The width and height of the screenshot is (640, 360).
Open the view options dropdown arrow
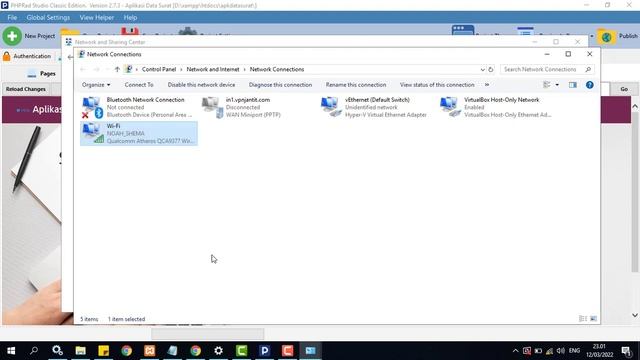point(557,85)
